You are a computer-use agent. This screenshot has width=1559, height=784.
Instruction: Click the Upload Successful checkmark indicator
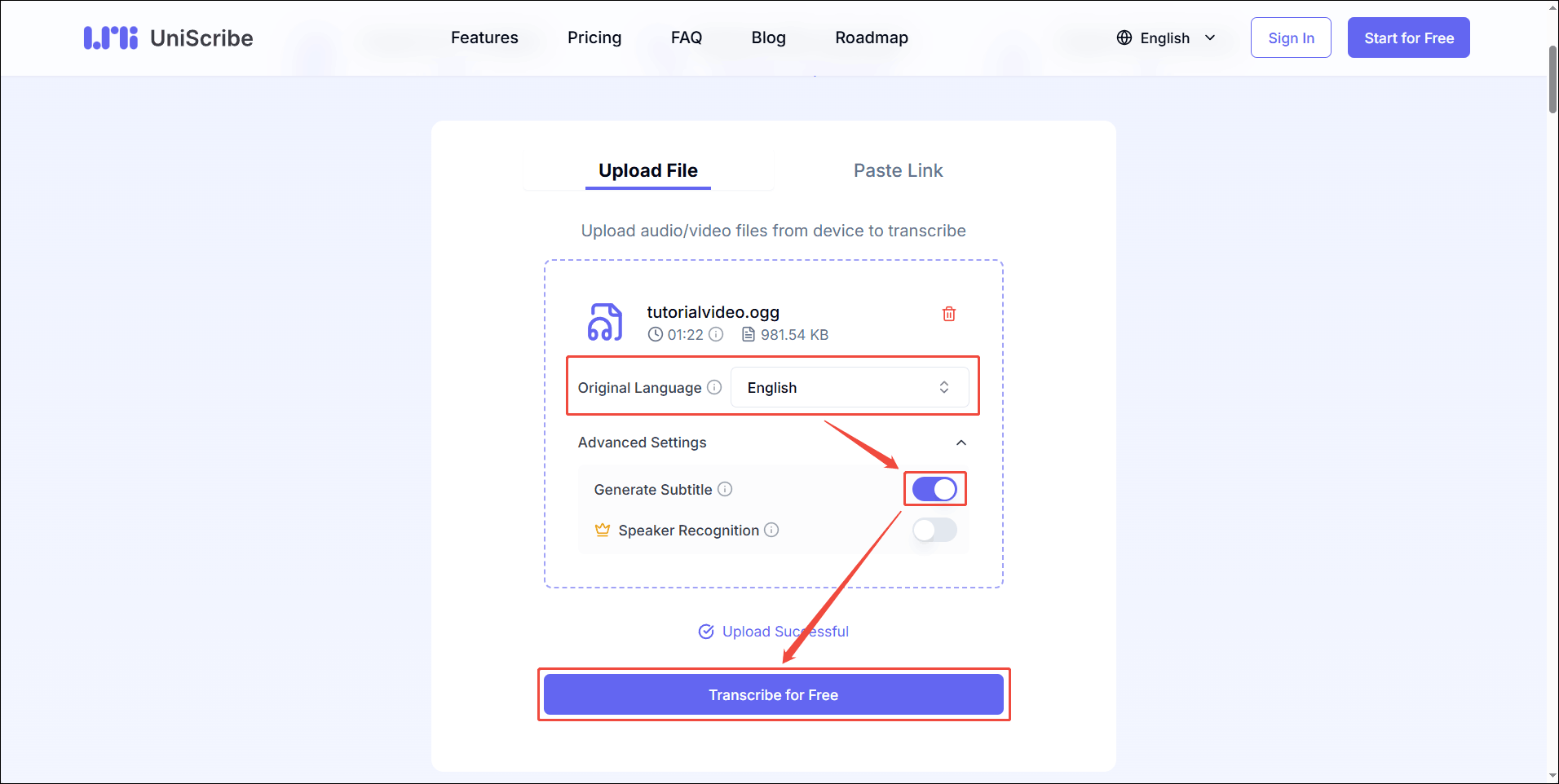click(705, 632)
